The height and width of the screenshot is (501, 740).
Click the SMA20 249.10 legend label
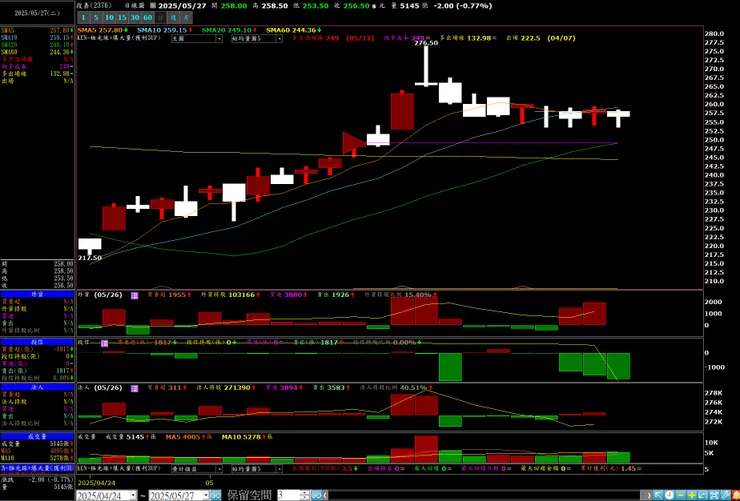point(229,30)
